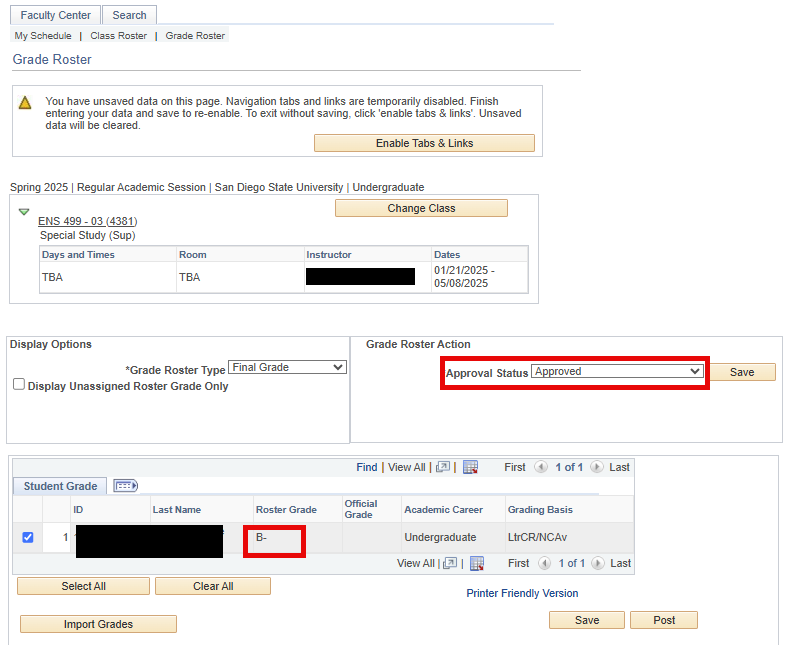This screenshot has width=793, height=645.
Task: Download bottom grid to spreadsheet icon
Action: (x=477, y=563)
